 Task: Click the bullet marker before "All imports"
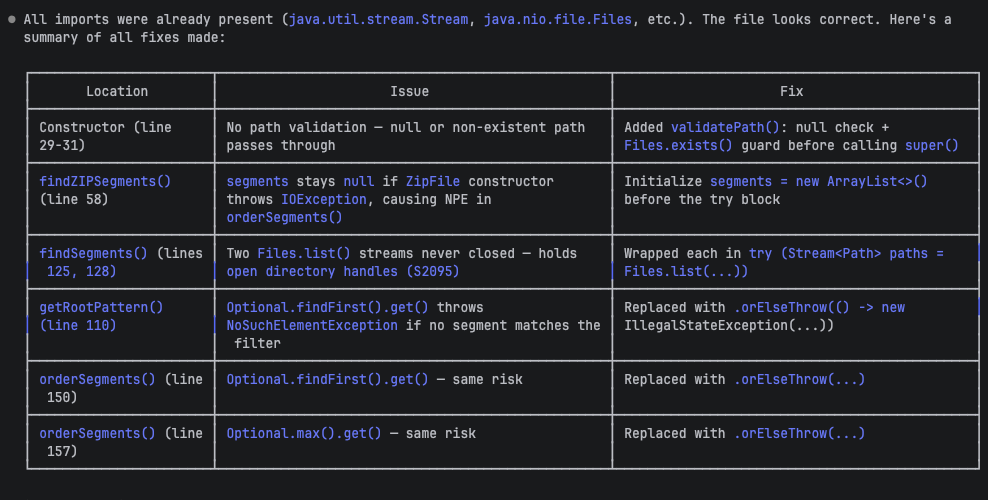[11, 20]
